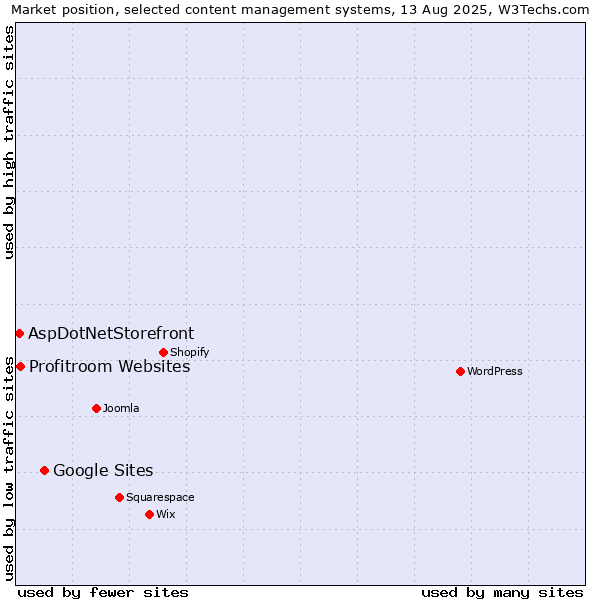Select the WordPress data point marker
Viewport: 600px width, 600px height.
(460, 372)
